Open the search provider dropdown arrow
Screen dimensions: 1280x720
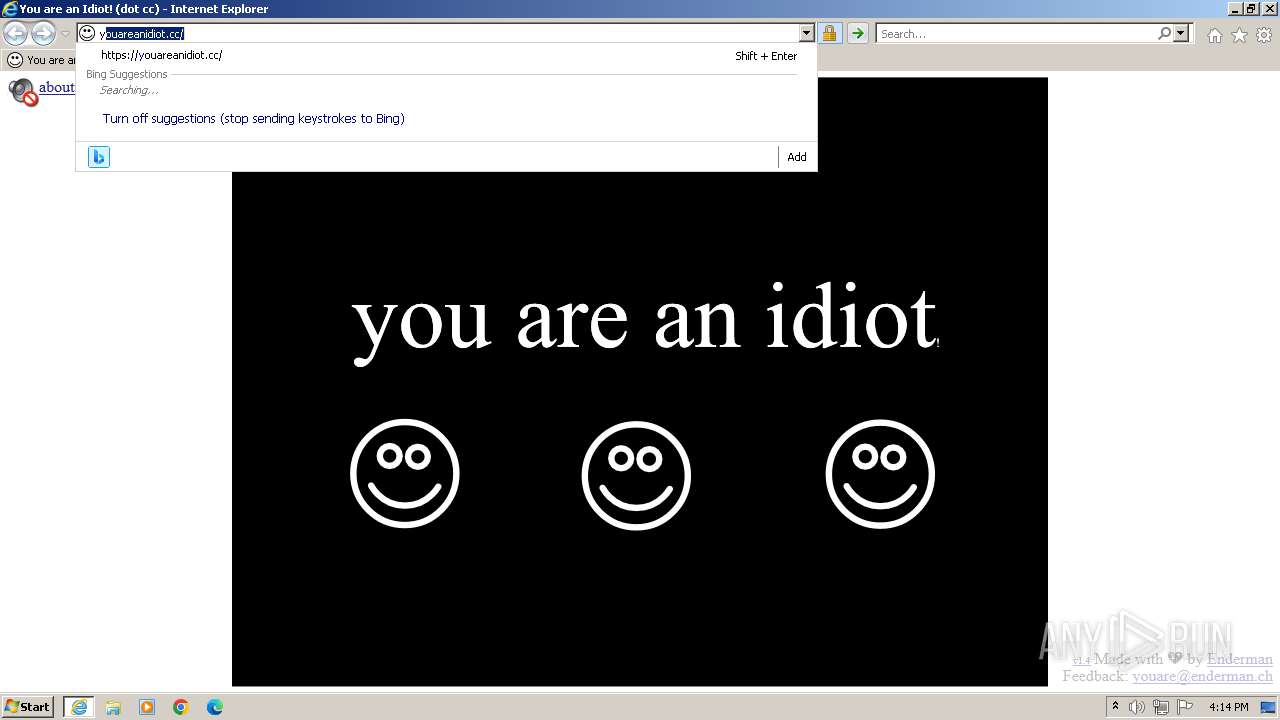1181,33
